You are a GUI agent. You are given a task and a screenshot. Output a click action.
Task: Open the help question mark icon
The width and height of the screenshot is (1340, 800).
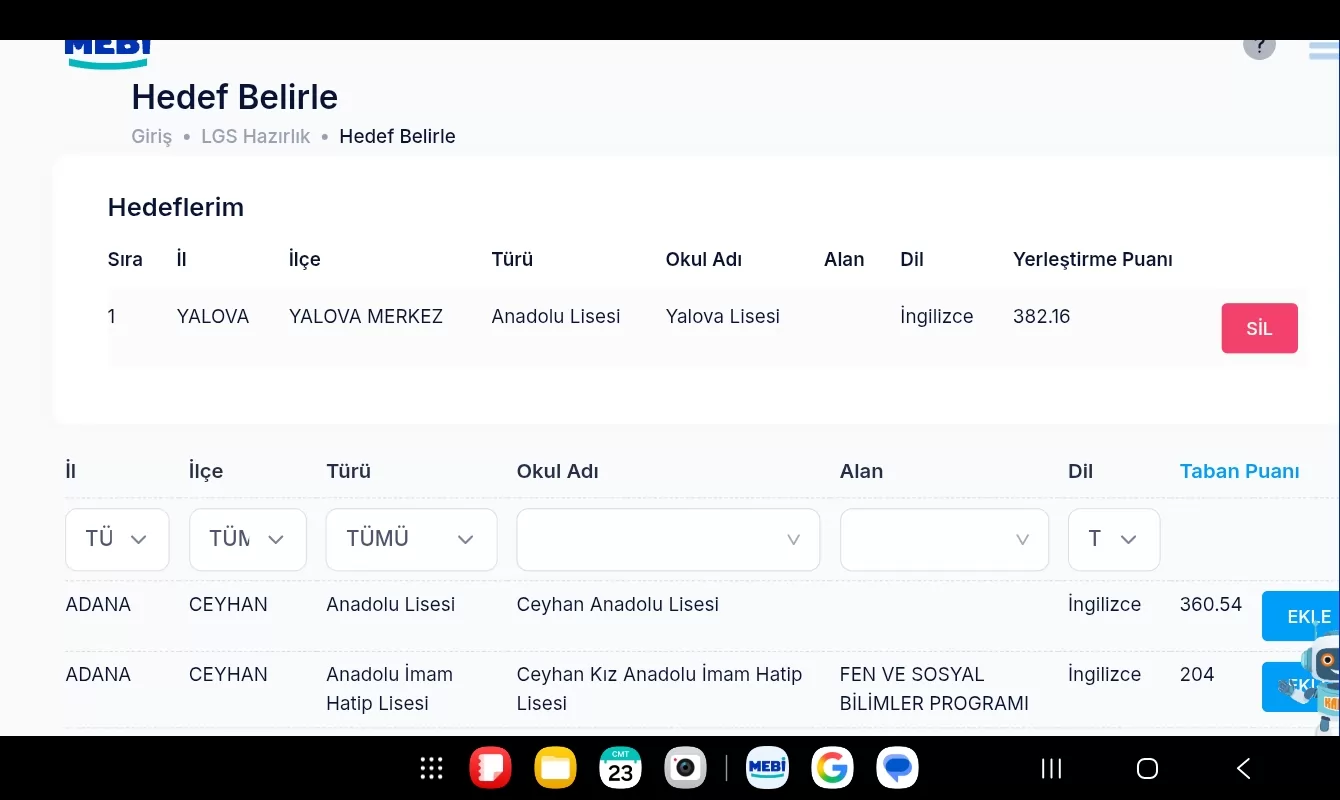[x=1259, y=47]
